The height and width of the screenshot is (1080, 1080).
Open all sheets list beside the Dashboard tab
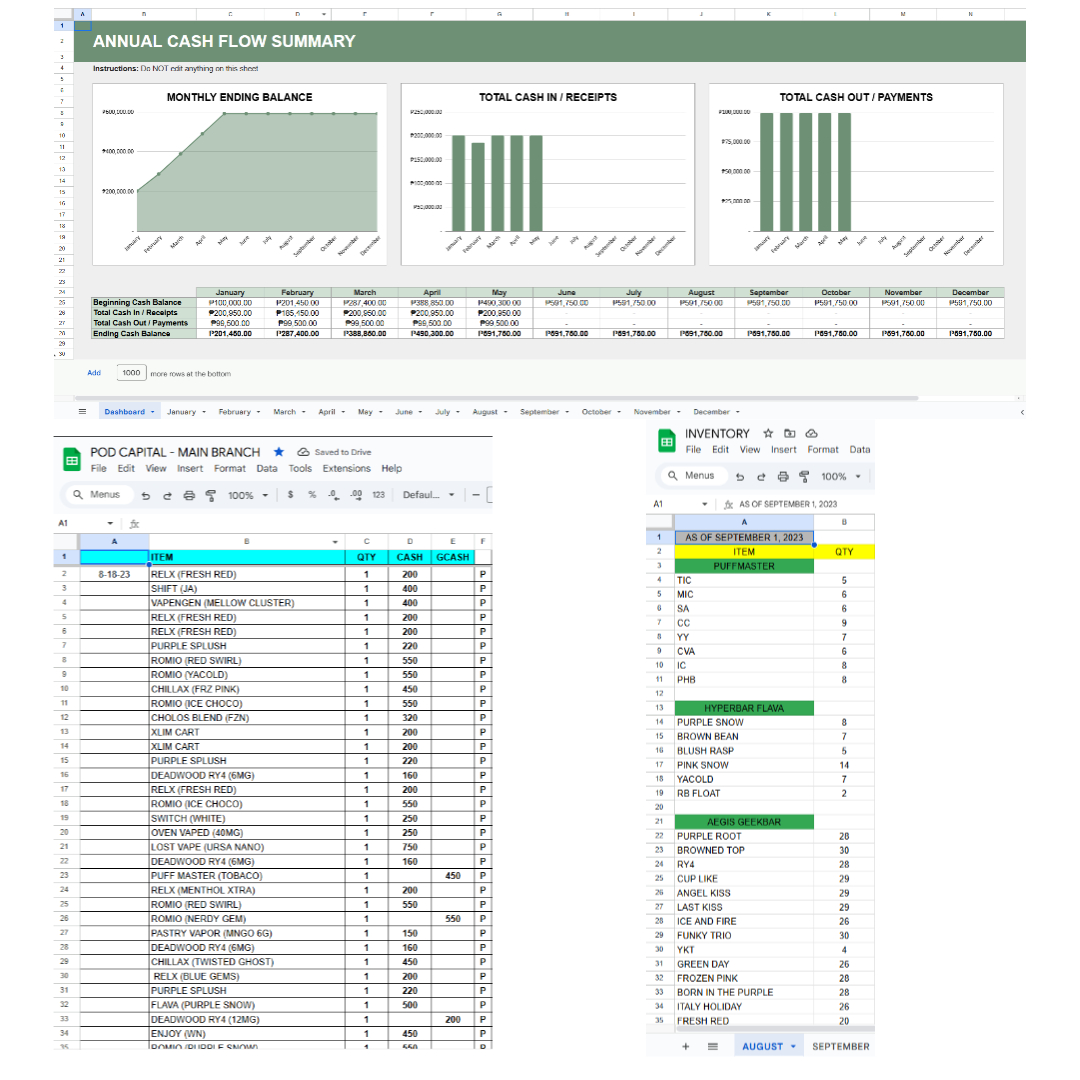83,411
